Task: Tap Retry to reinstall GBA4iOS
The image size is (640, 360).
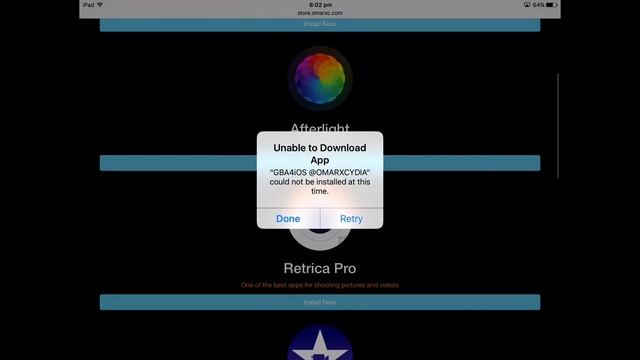Action: pyautogui.click(x=351, y=218)
